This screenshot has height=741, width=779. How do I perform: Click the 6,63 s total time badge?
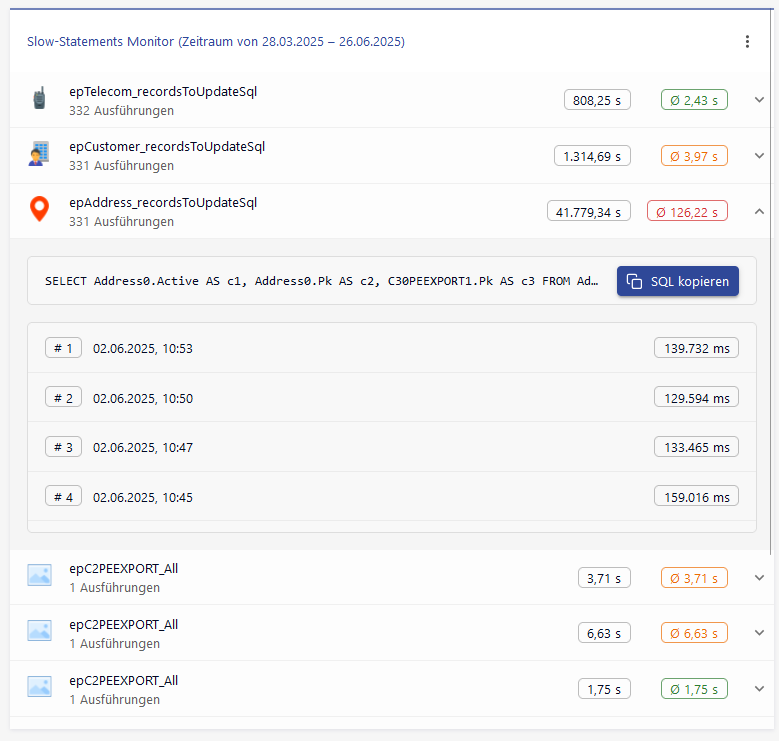pyautogui.click(x=604, y=633)
